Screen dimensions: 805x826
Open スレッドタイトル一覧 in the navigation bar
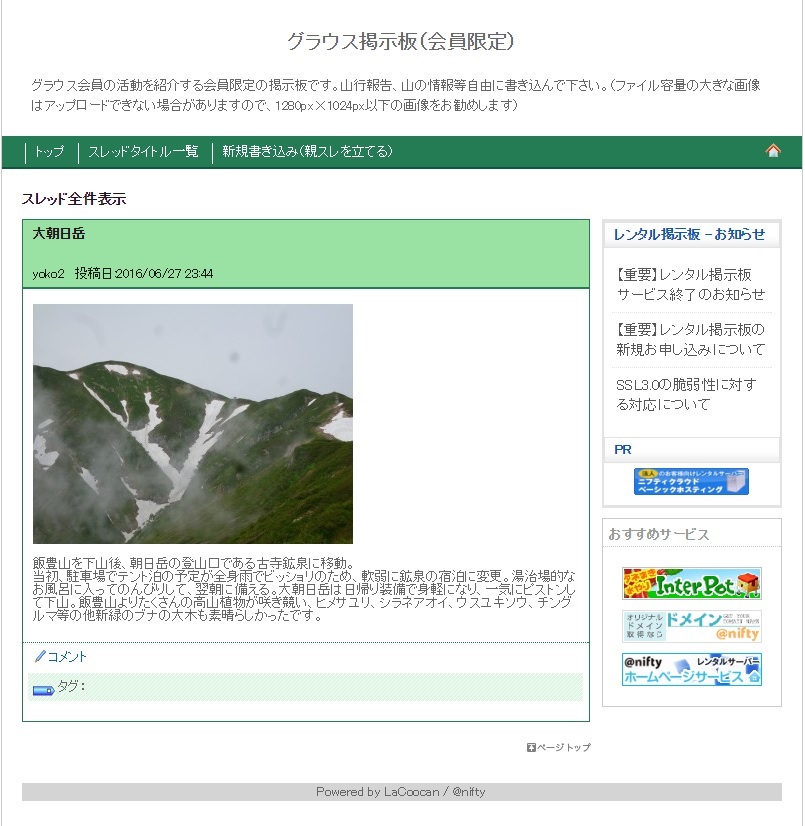click(x=143, y=152)
